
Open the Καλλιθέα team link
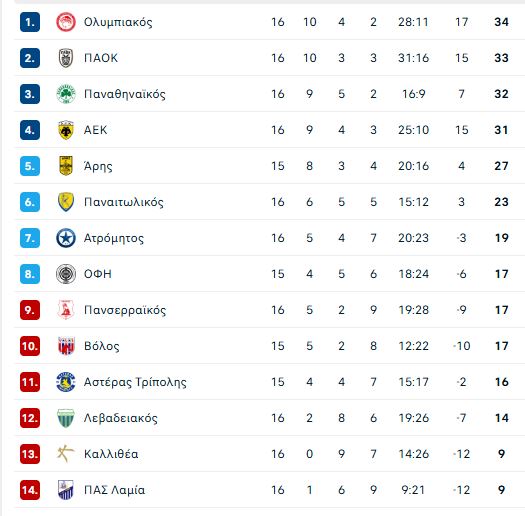click(x=111, y=454)
